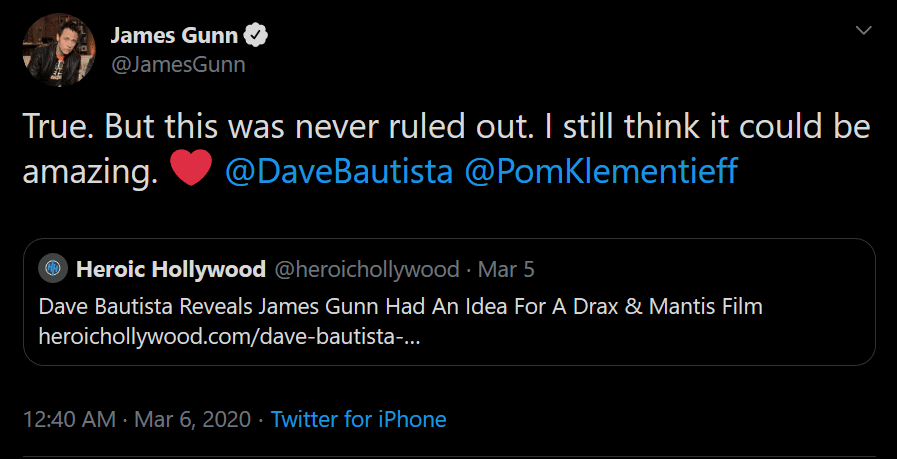Click the red heart emoji in tweet
897x459 pixels.
coord(191,170)
